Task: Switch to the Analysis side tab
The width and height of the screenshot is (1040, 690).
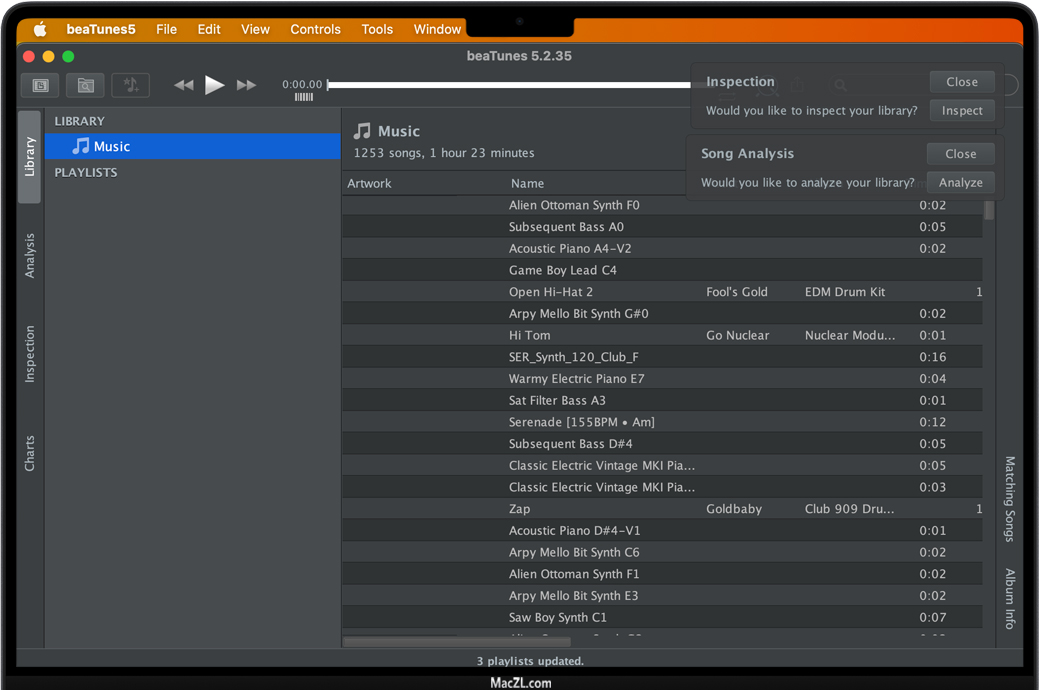Action: [30, 256]
